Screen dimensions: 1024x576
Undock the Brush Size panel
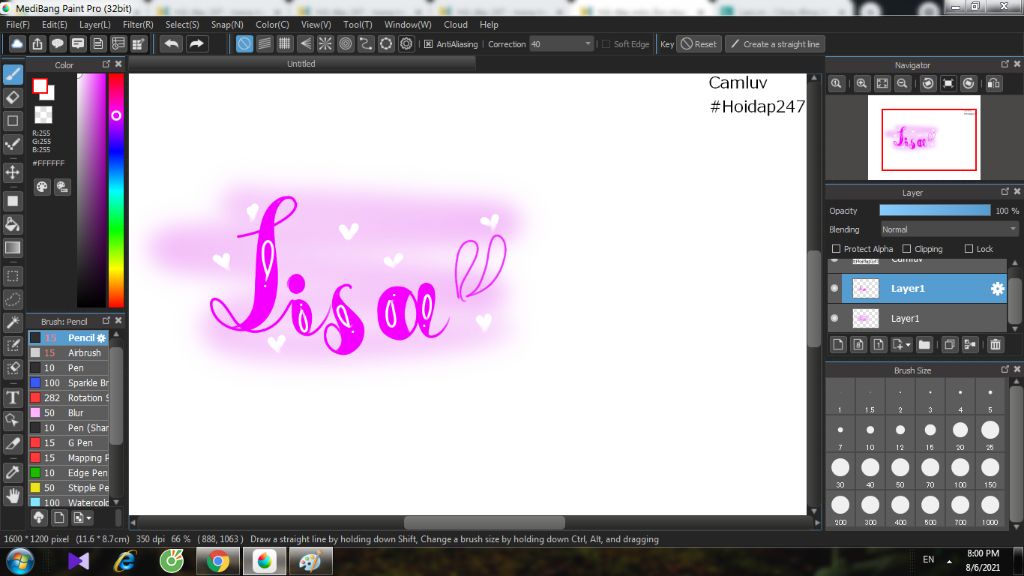[1004, 369]
